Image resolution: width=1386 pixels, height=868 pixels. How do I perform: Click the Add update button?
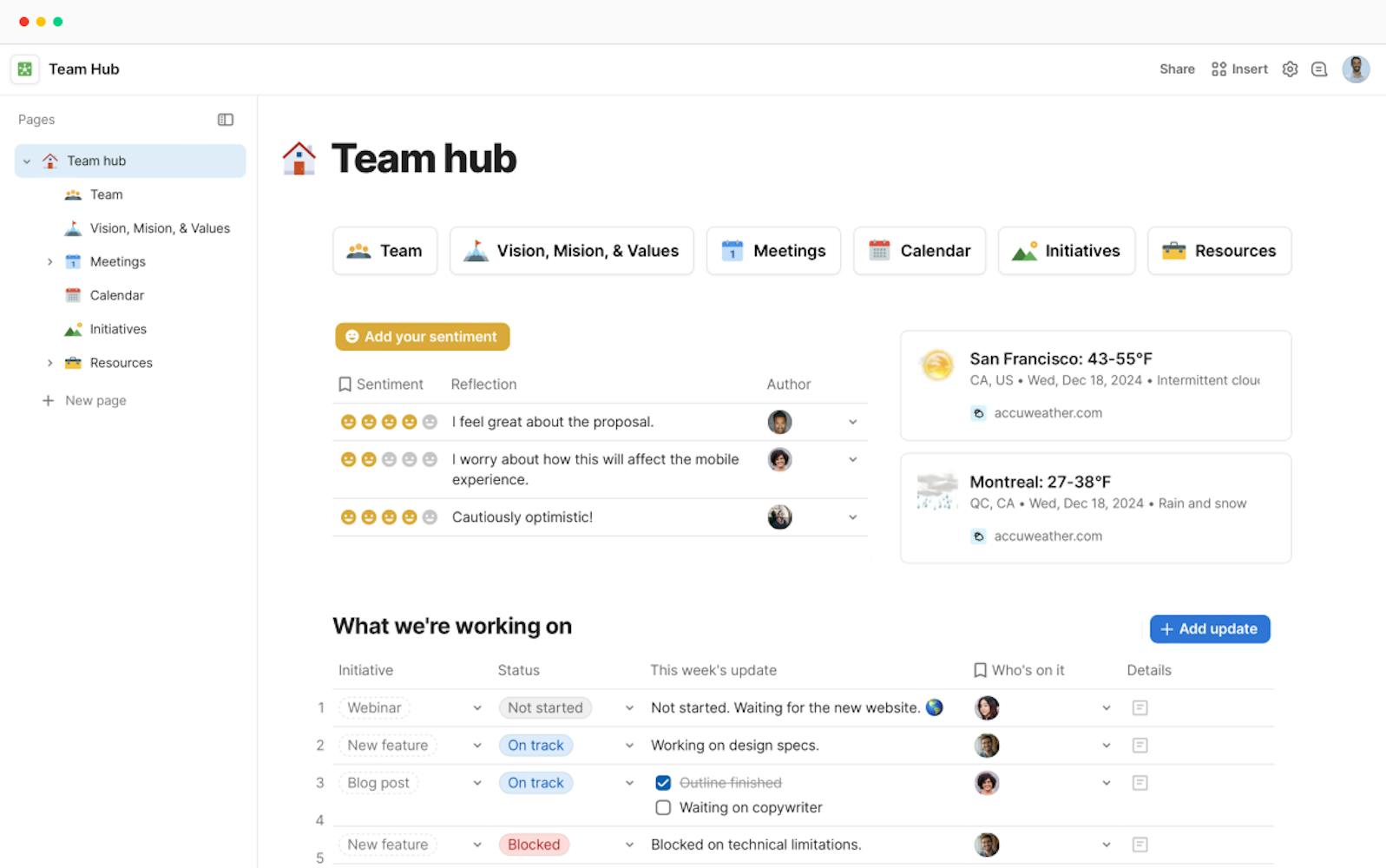1209,629
